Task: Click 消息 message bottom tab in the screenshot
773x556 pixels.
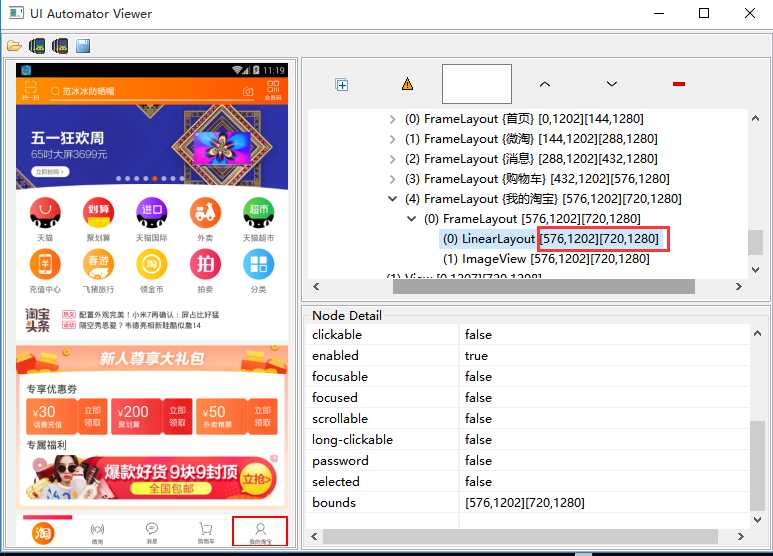Action: (152, 533)
